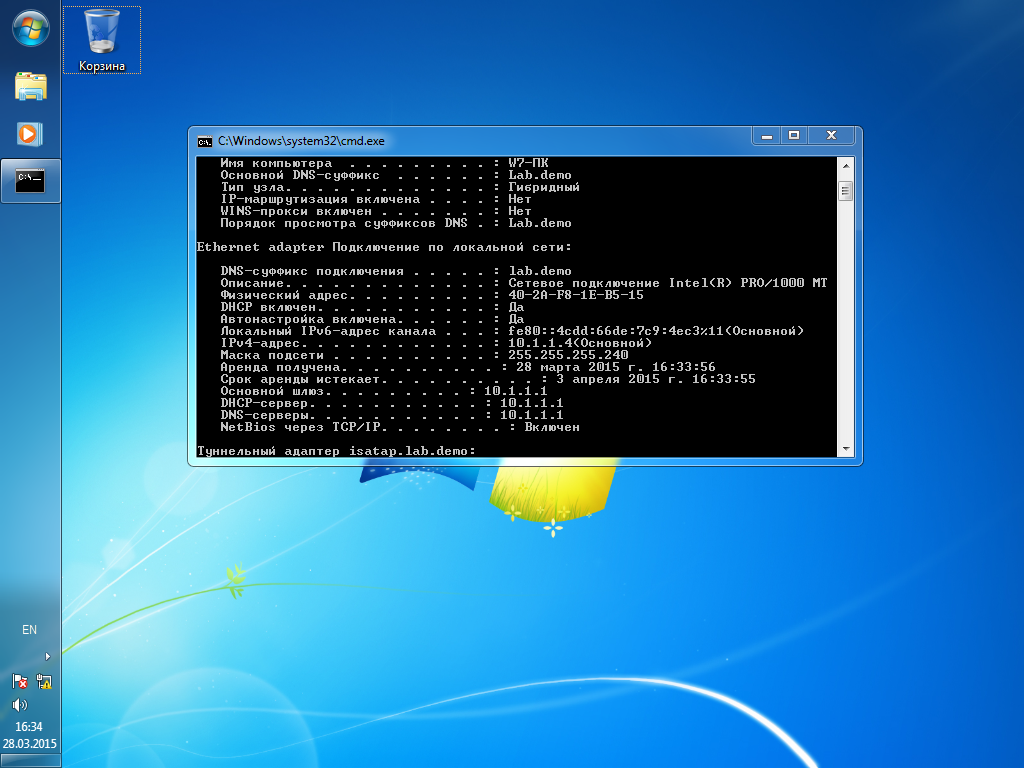
Task: Click the description Intel(R) PRO/1000 MT
Action: tap(748, 283)
